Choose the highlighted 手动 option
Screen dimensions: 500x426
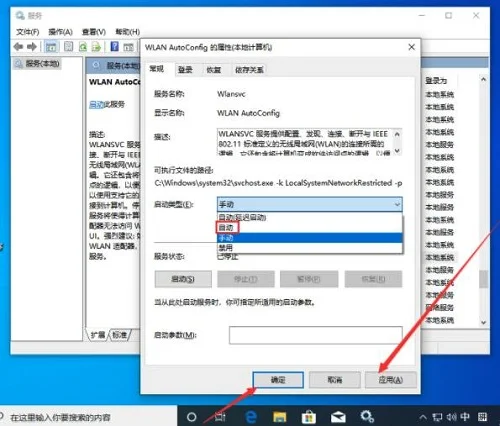[x=310, y=238]
